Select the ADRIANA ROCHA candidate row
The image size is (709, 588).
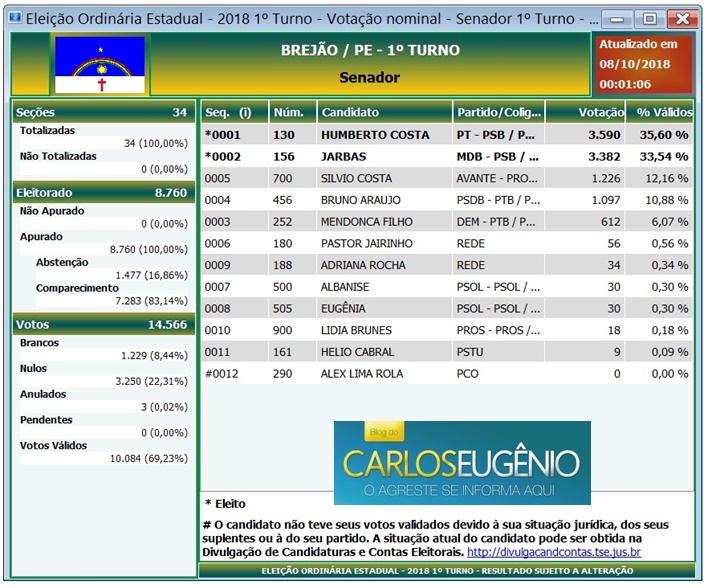pyautogui.click(x=447, y=265)
